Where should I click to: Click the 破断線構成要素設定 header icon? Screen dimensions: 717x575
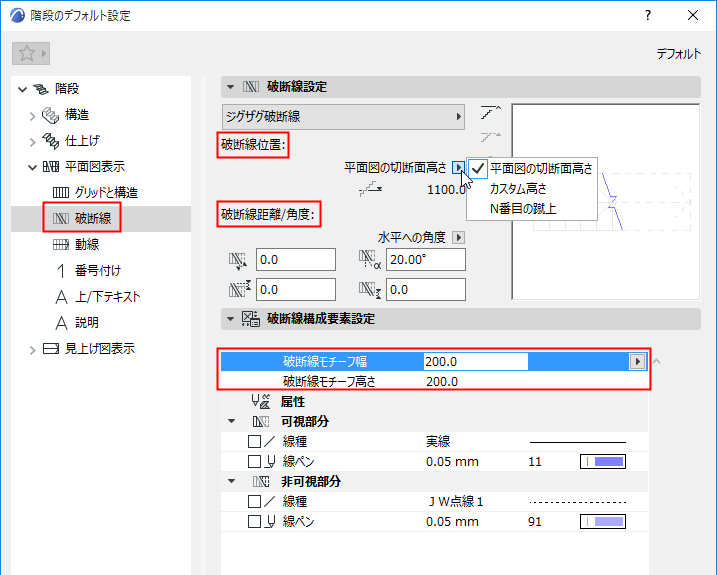pos(251,319)
